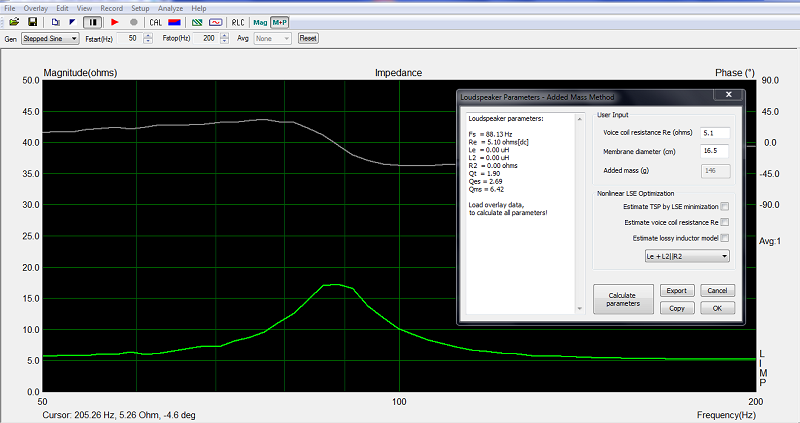Click the CAL calibration toolbar icon
800x423 pixels.
point(155,22)
